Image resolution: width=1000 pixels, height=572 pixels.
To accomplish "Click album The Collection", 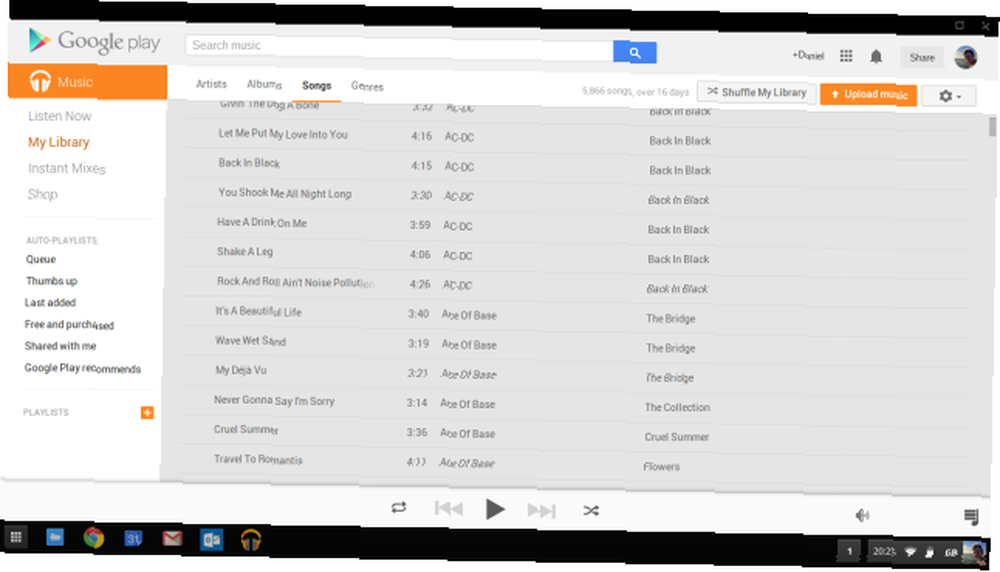I will point(677,407).
